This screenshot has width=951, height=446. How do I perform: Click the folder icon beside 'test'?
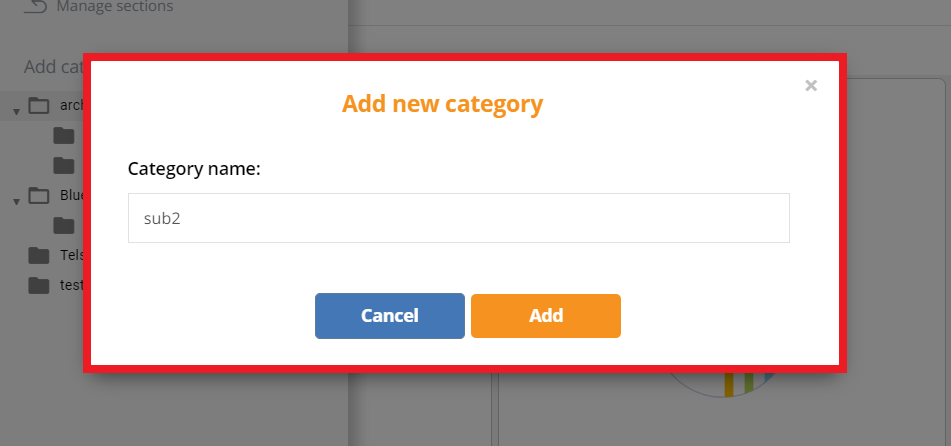tap(39, 286)
